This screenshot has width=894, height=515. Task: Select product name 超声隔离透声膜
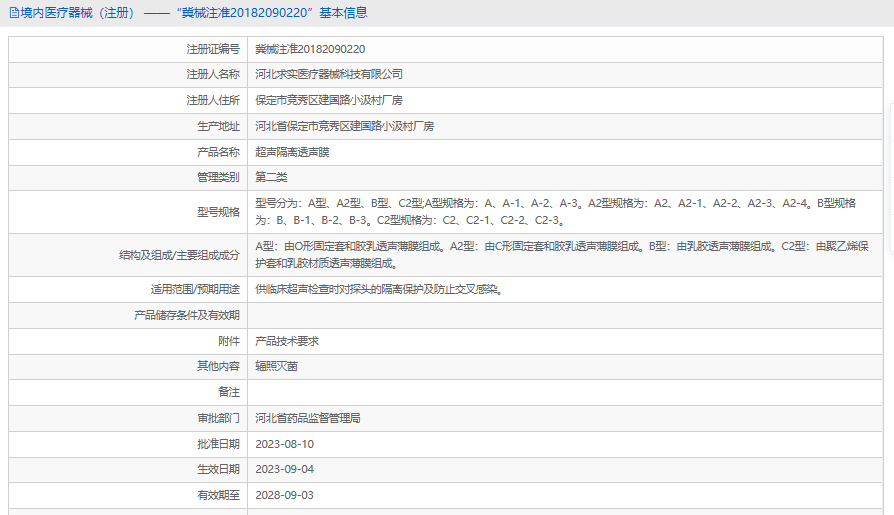tap(292, 152)
